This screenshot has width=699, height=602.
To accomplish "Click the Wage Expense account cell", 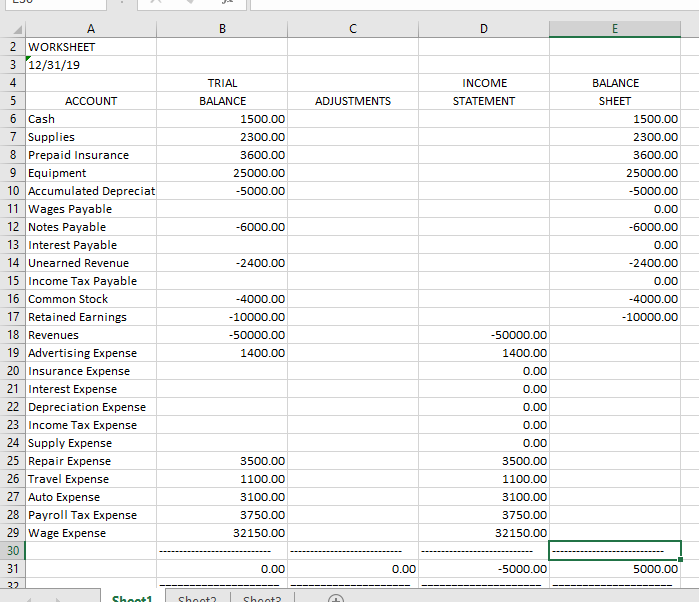I will coord(91,533).
